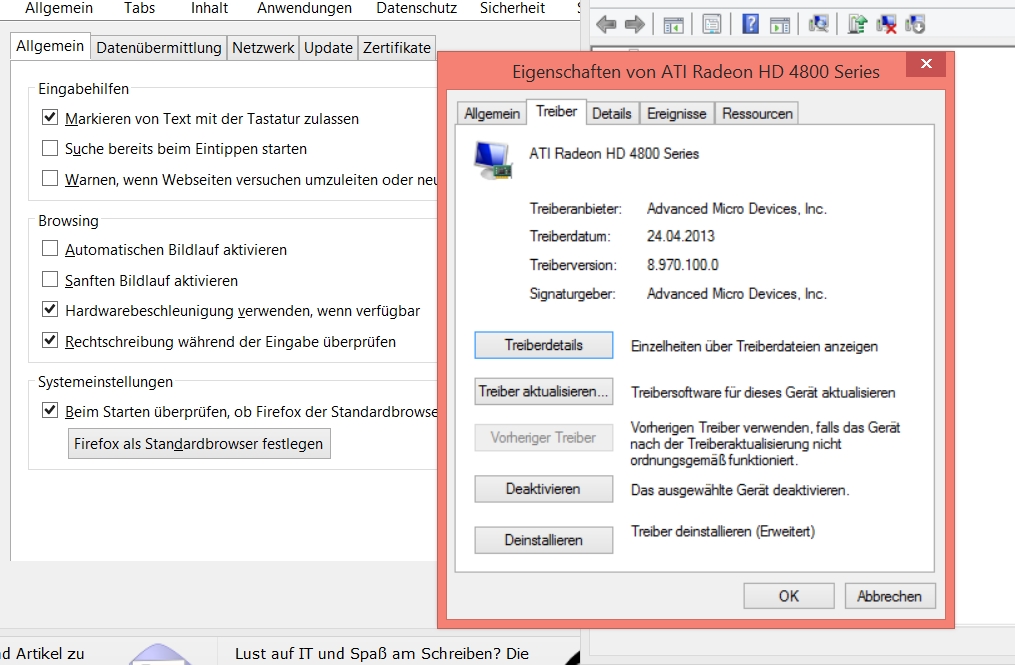This screenshot has width=1015, height=665.
Task: Close the ATI Radeon properties dialog
Action: pyautogui.click(x=926, y=63)
